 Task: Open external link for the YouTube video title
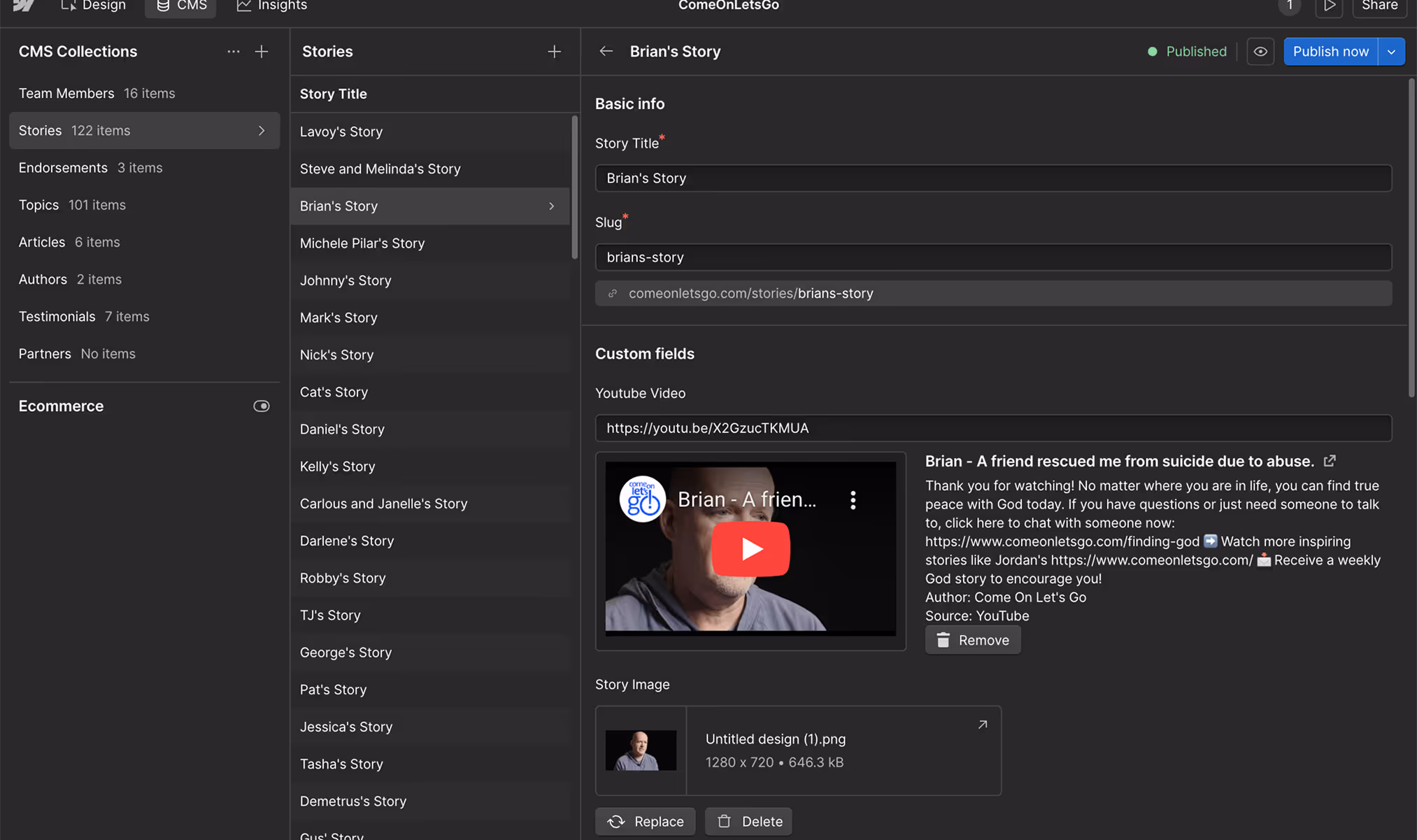(x=1330, y=461)
